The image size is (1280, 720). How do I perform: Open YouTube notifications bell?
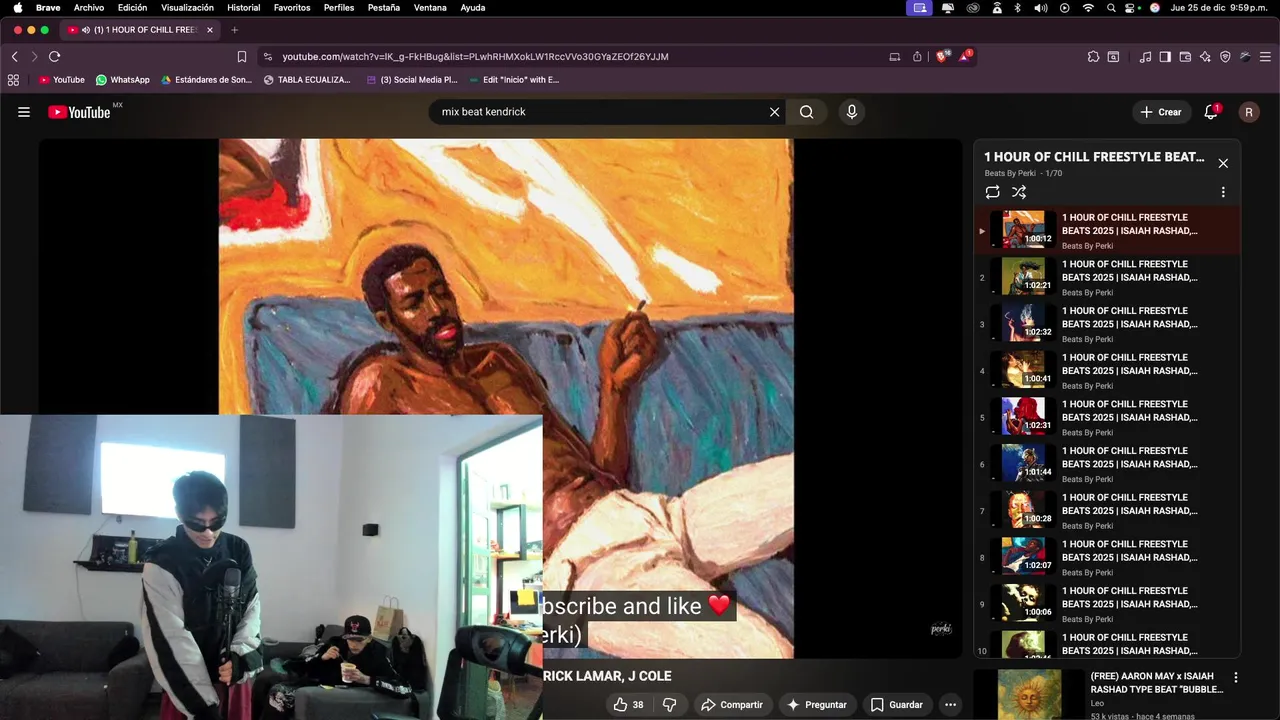[1211, 112]
